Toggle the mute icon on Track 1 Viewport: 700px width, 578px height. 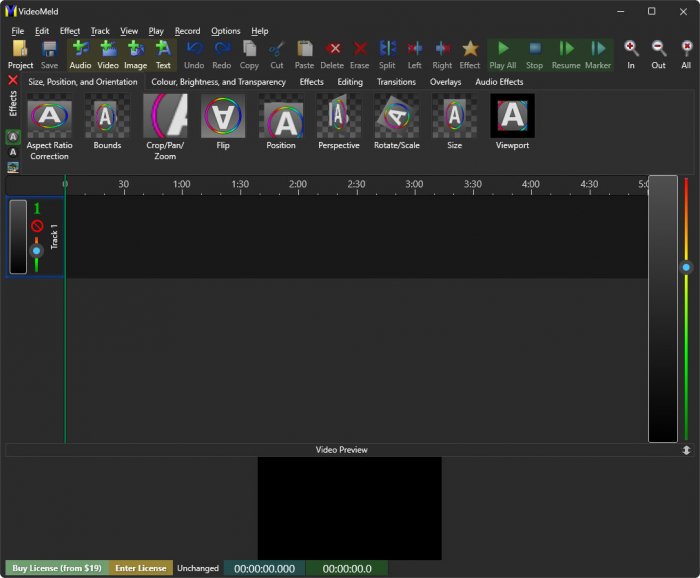[37, 226]
